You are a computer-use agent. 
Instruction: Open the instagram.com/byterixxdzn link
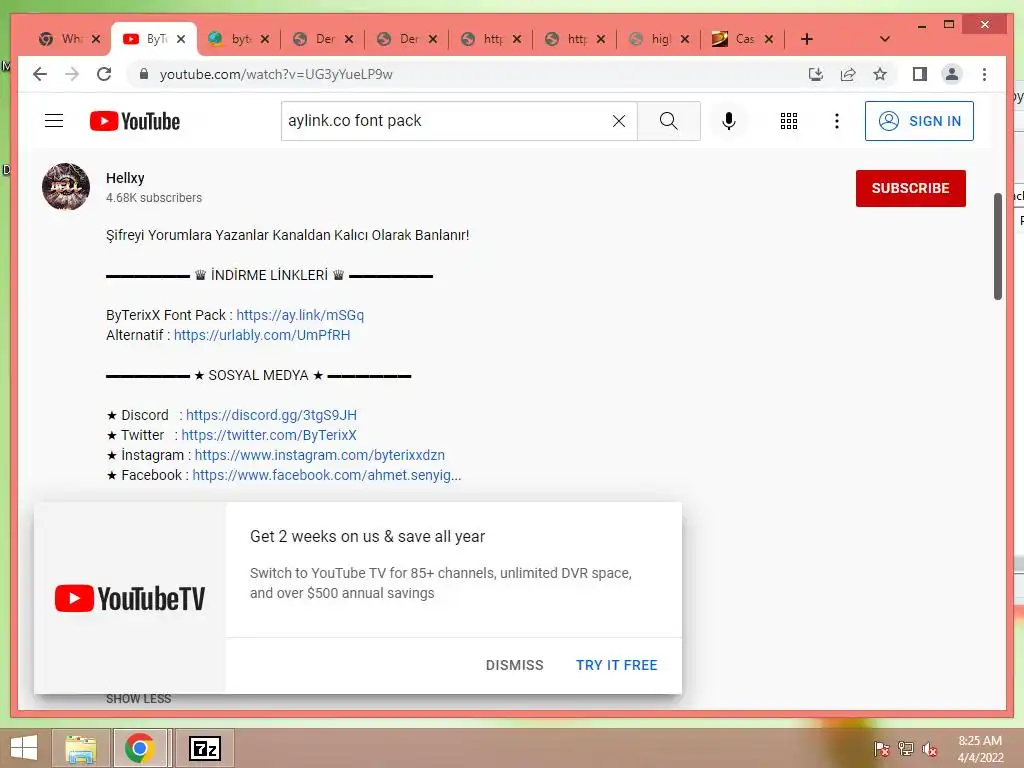click(319, 455)
